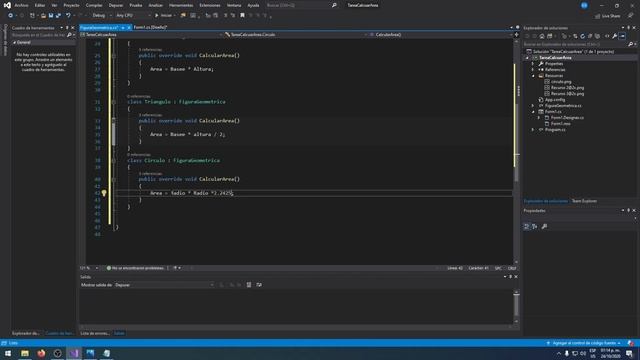This screenshot has height=360, width=640.
Task: Open the Debug configuration dropdown
Action: 102,16
